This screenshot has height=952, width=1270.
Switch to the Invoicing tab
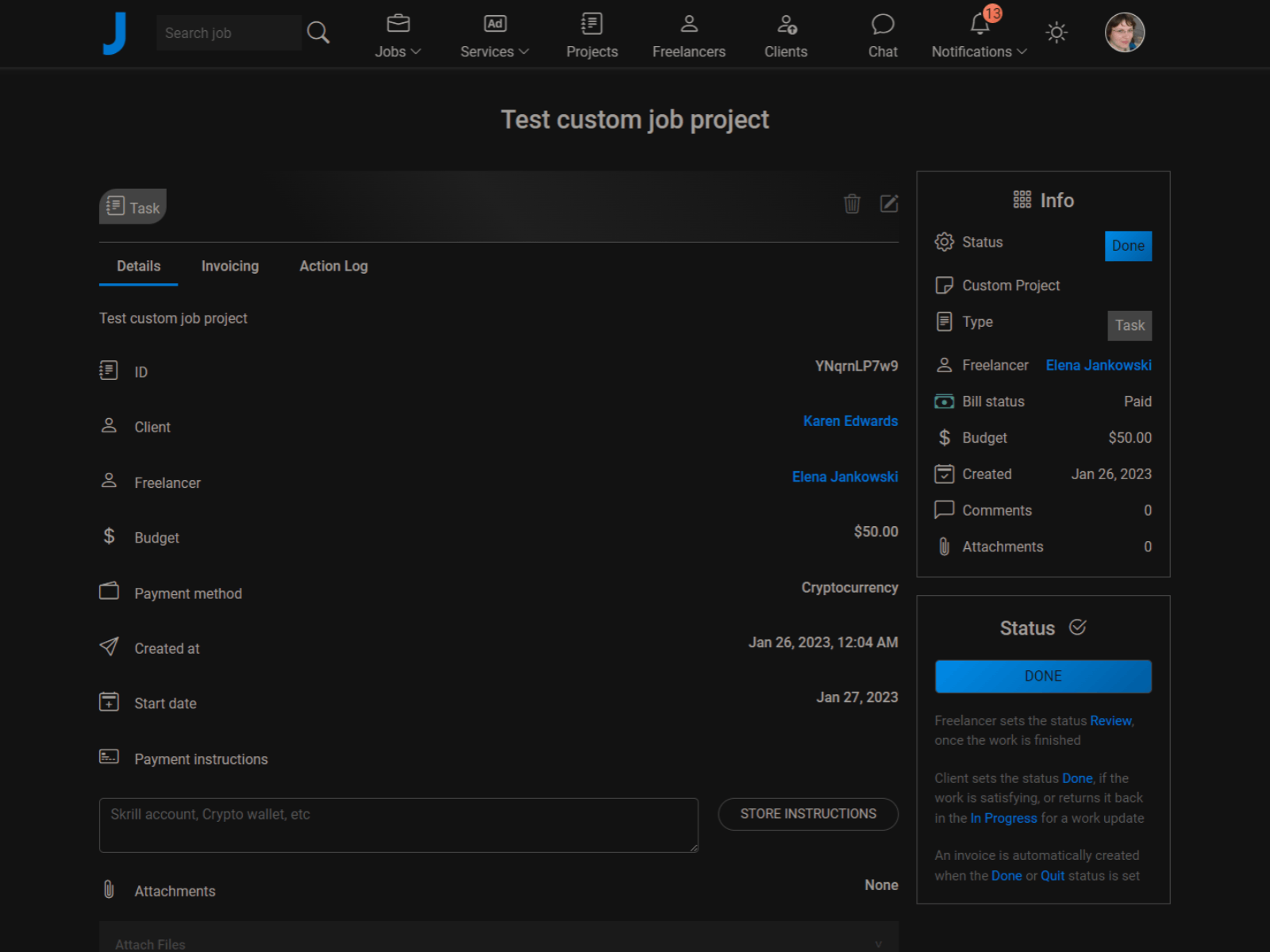[x=230, y=267]
